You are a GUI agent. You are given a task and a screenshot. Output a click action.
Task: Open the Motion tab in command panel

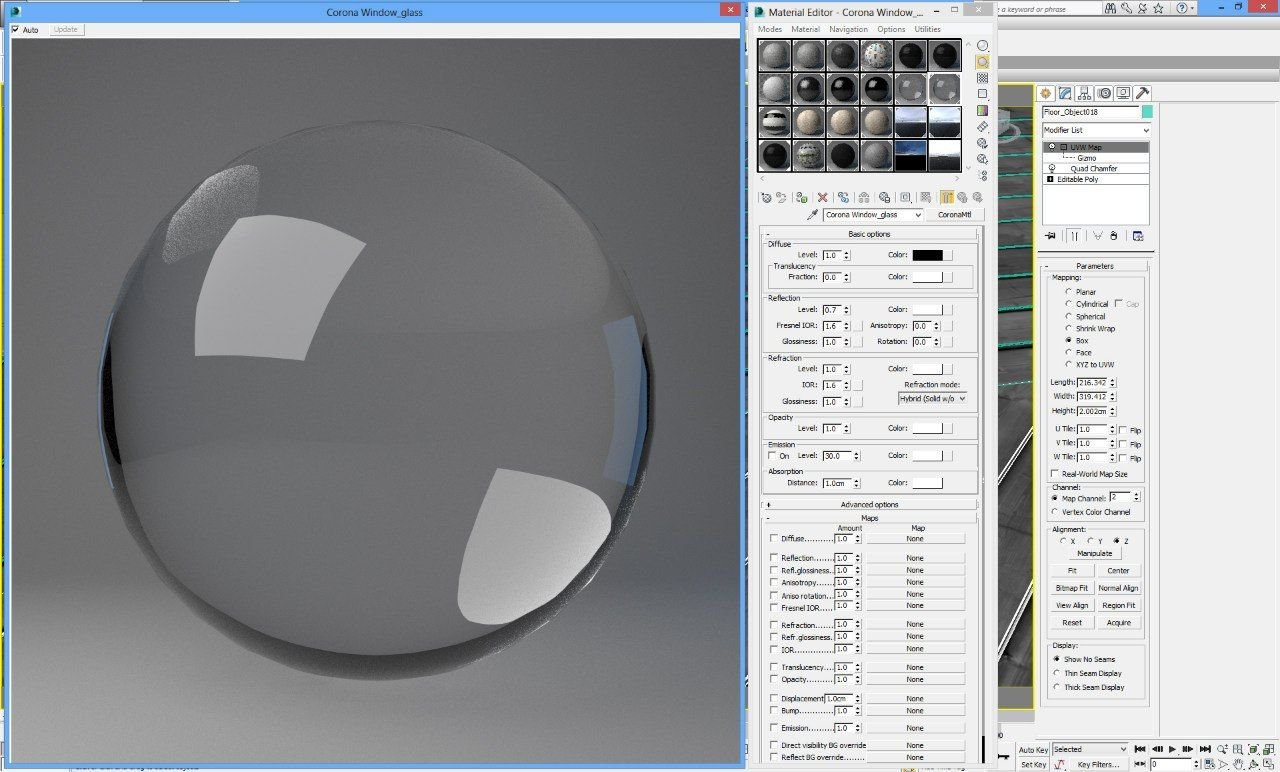tap(1104, 93)
